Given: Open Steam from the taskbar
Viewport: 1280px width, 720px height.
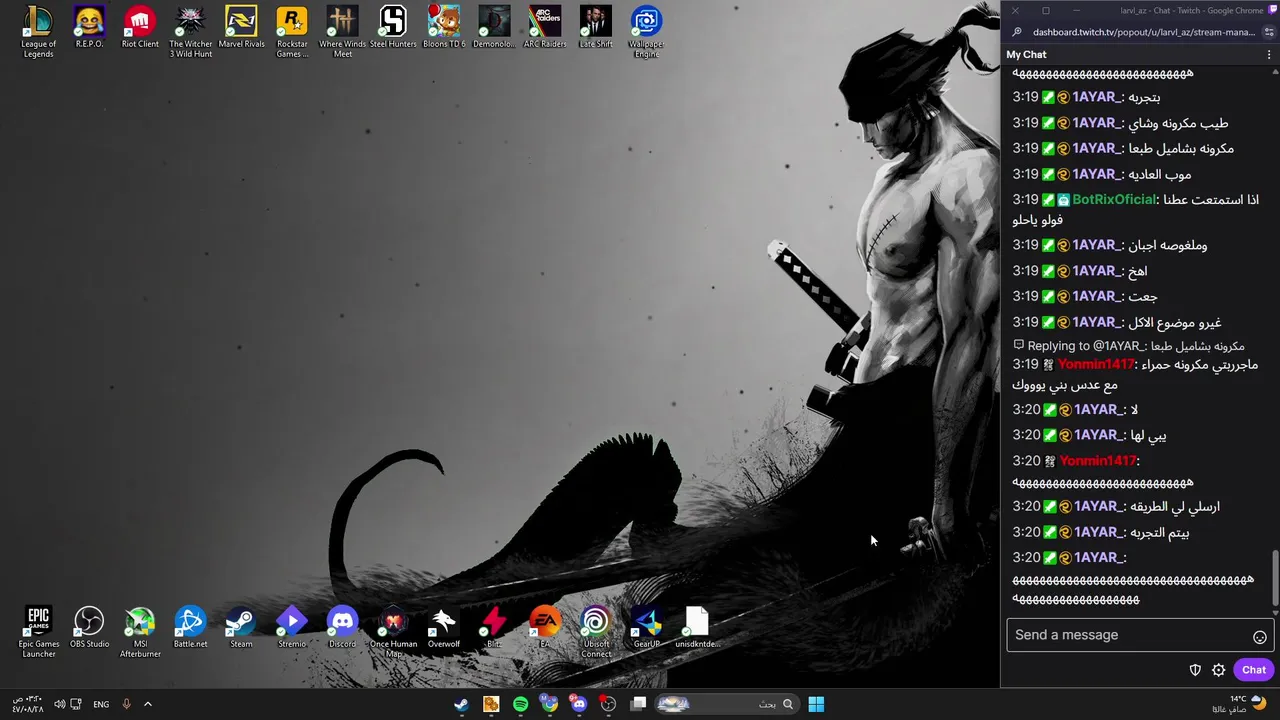Looking at the screenshot, I should click(x=461, y=704).
